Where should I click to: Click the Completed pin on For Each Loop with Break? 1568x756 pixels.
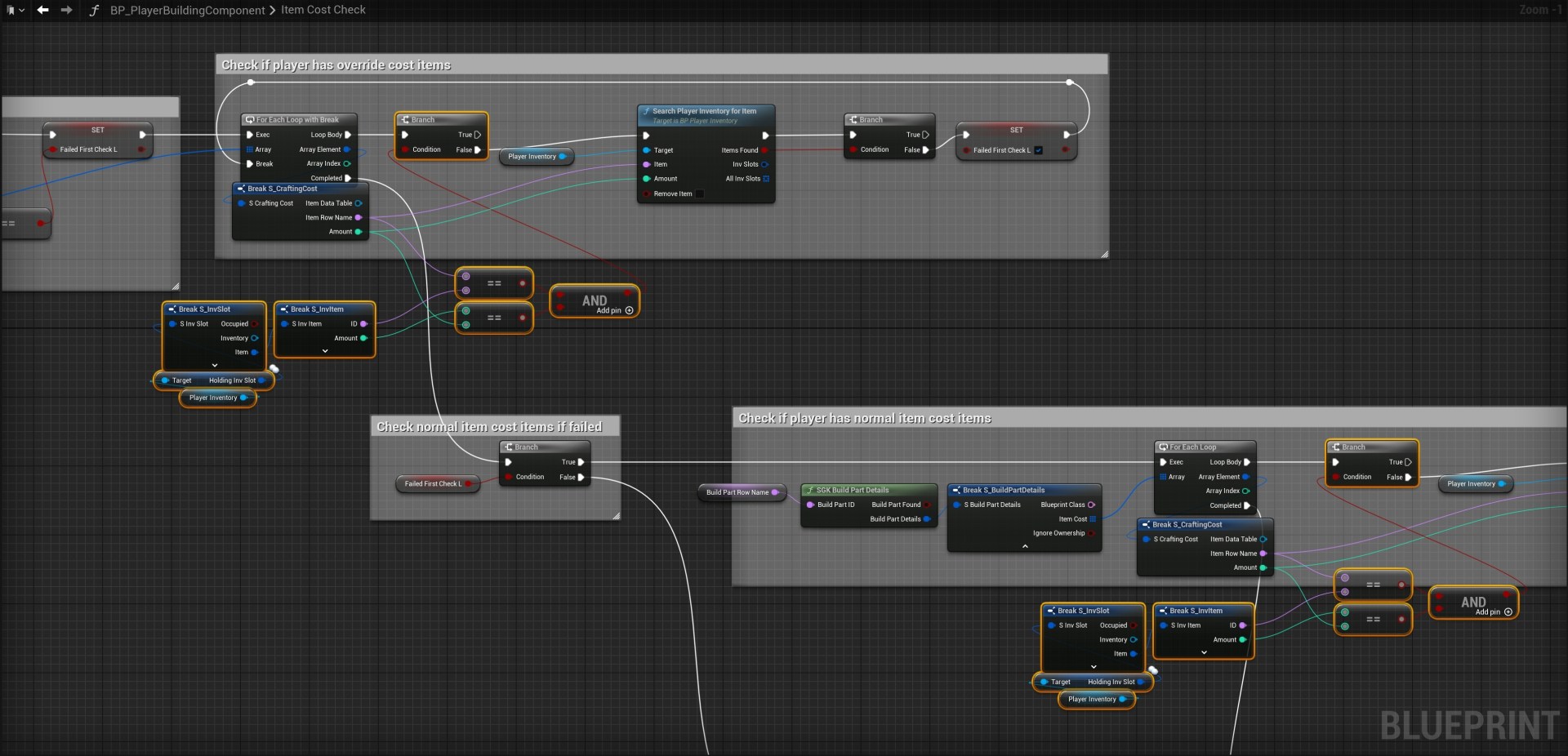349,178
